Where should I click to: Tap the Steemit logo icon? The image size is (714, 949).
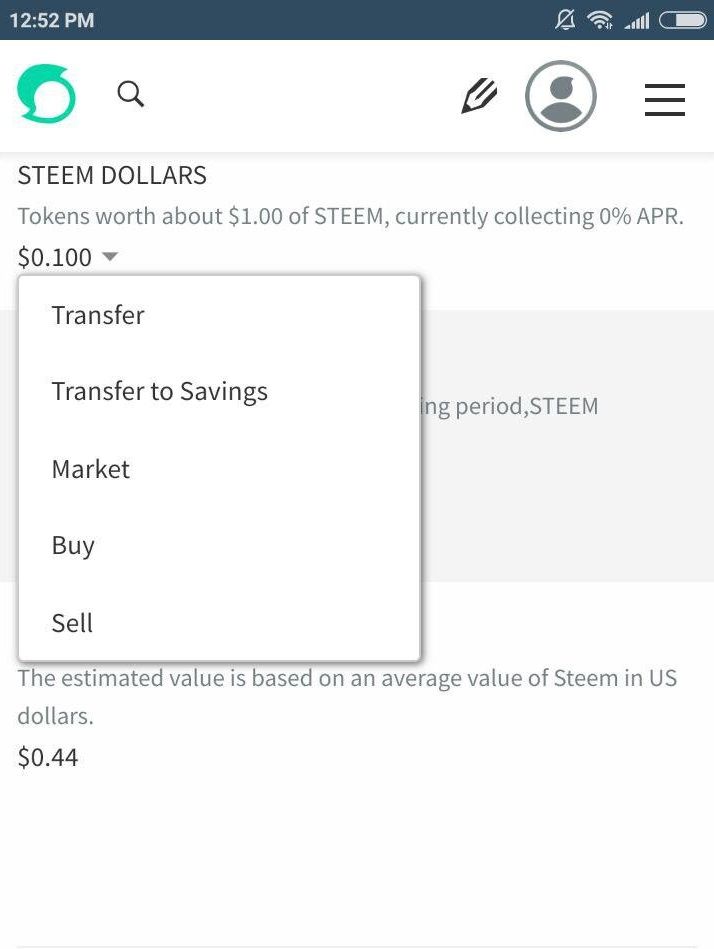pos(46,95)
